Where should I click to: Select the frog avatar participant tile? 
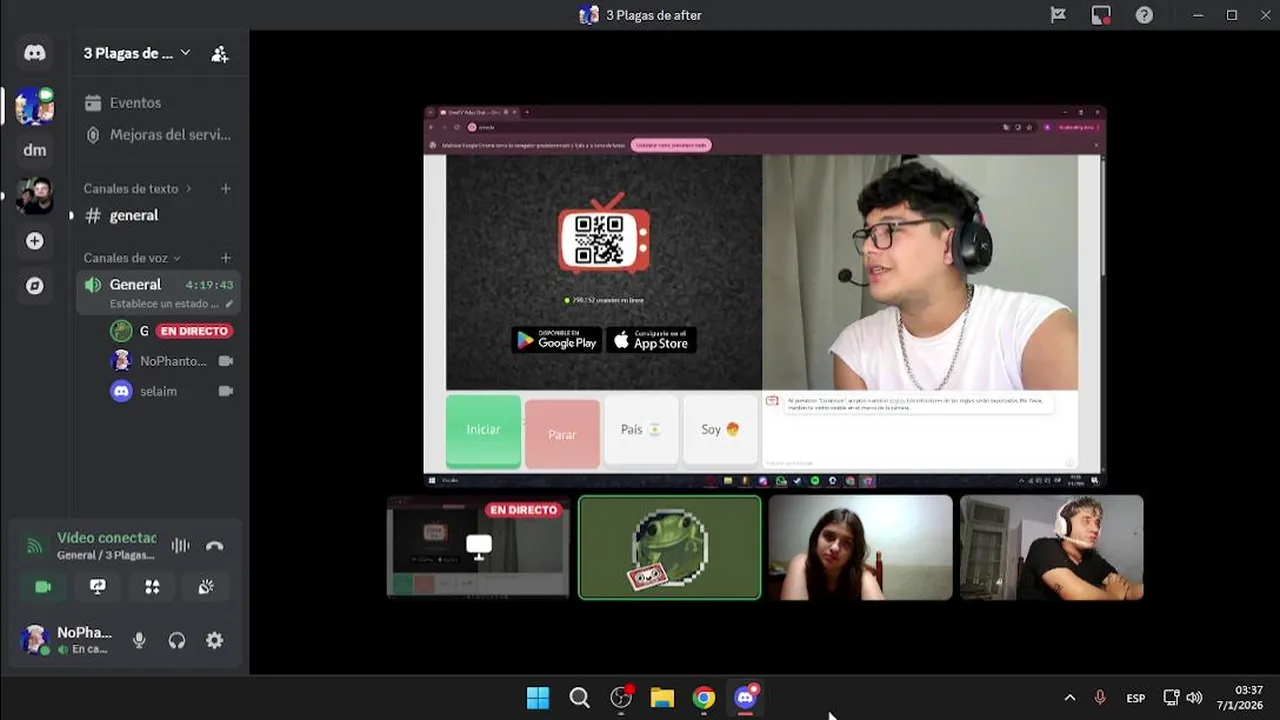pyautogui.click(x=669, y=547)
